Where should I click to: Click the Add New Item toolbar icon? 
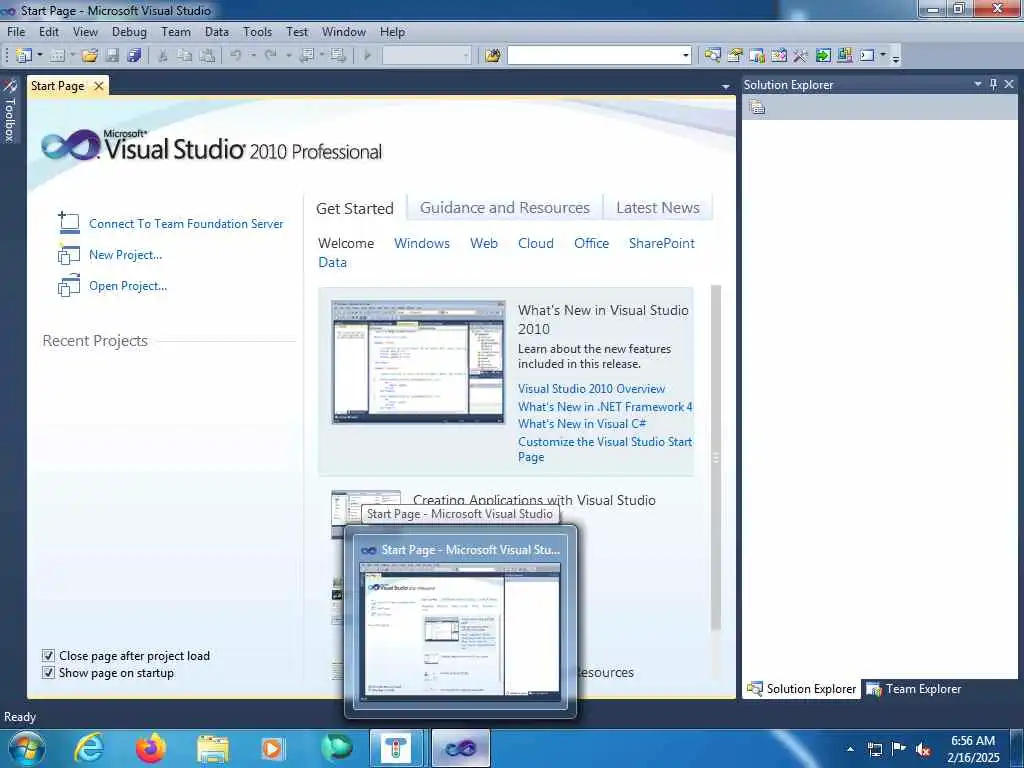[57, 56]
